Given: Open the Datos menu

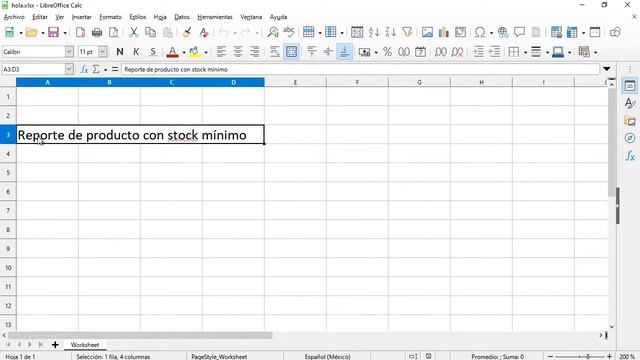Looking at the screenshot, I should click(182, 17).
